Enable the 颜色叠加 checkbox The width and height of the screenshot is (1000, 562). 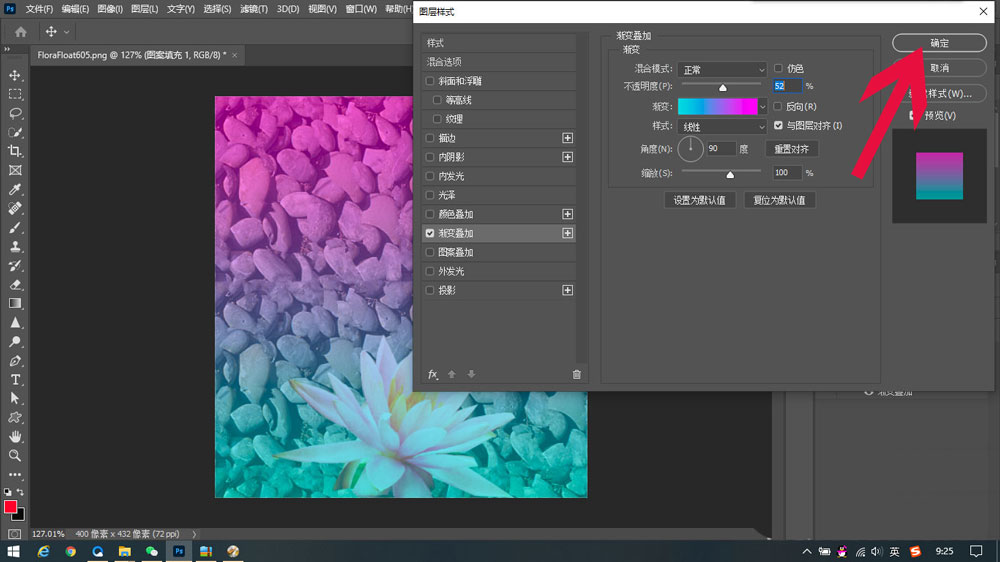pos(430,214)
